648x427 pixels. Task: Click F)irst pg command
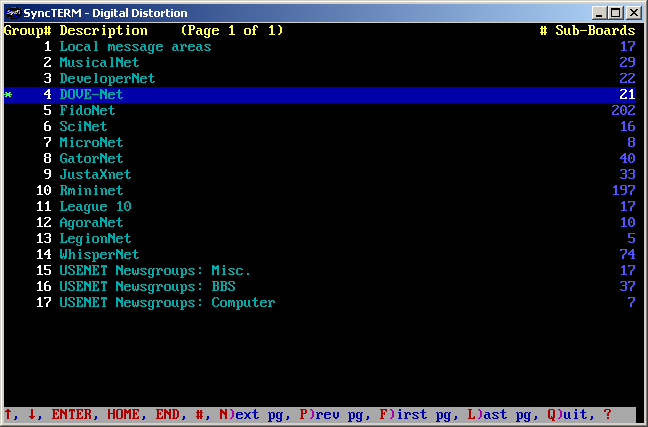click(414, 414)
